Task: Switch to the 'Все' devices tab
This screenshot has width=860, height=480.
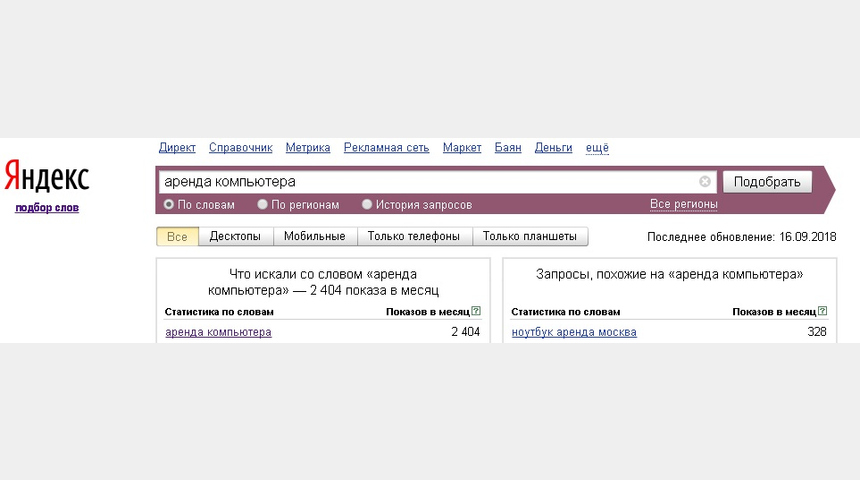Action: (x=177, y=236)
